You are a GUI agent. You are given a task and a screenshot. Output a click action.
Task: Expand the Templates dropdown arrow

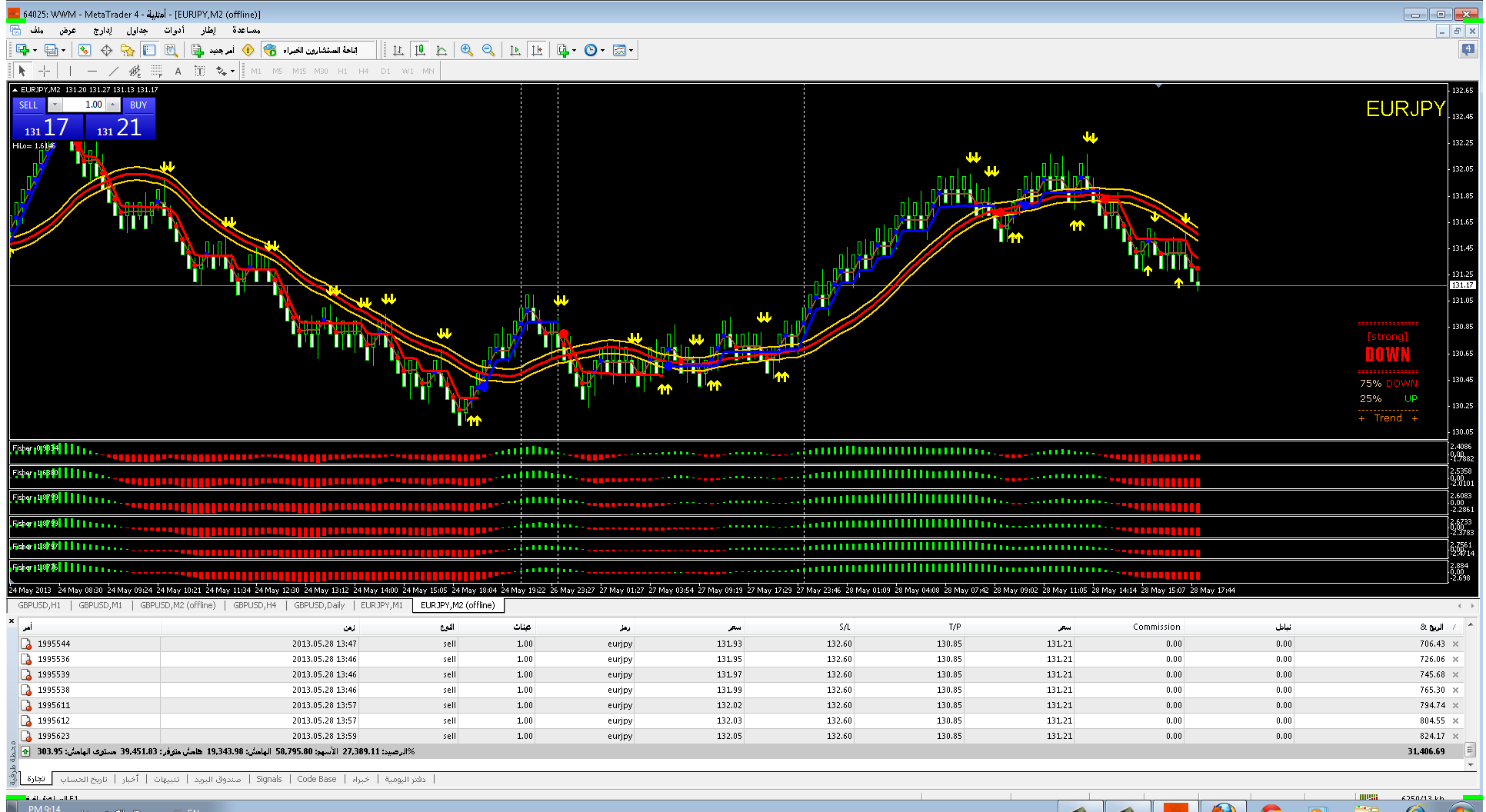(x=631, y=50)
